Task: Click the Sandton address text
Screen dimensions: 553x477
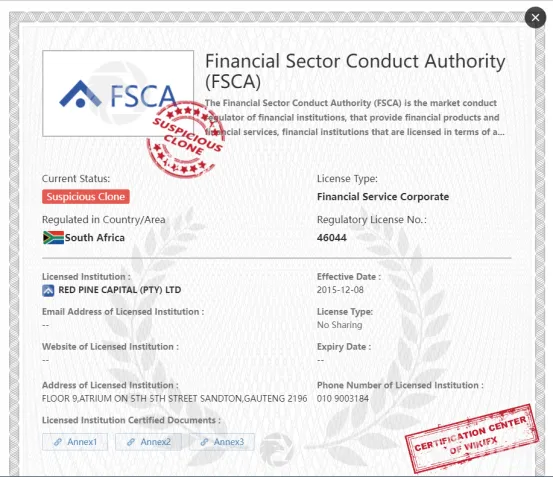Action: point(175,398)
